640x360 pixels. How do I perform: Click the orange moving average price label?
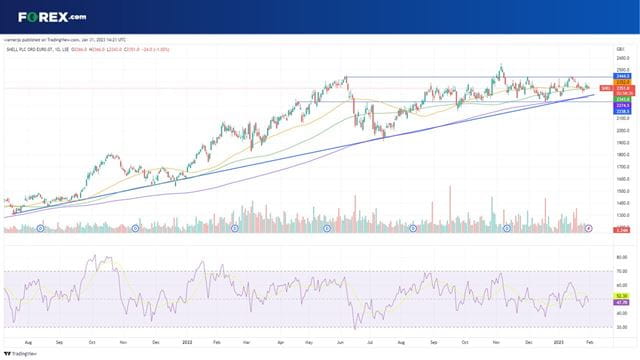pyautogui.click(x=623, y=82)
